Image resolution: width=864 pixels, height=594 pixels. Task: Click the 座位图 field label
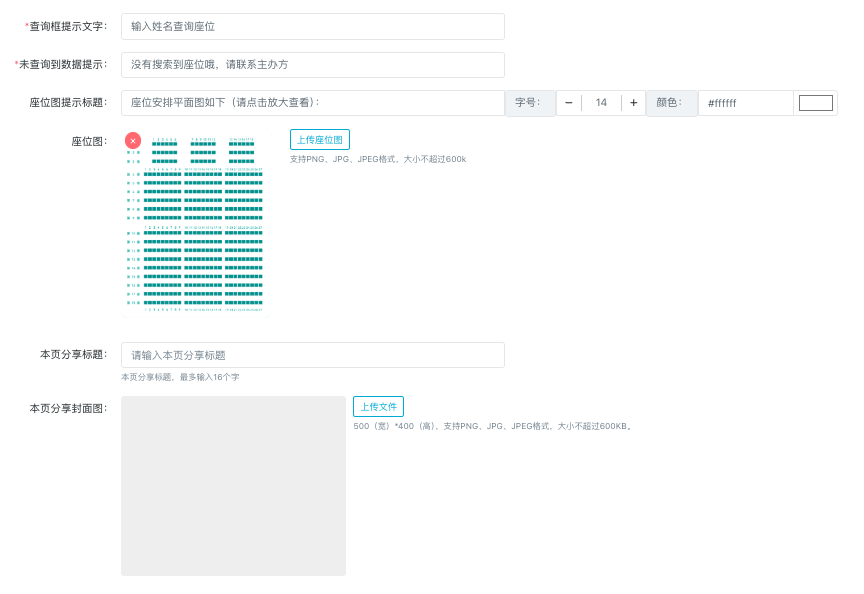point(89,142)
